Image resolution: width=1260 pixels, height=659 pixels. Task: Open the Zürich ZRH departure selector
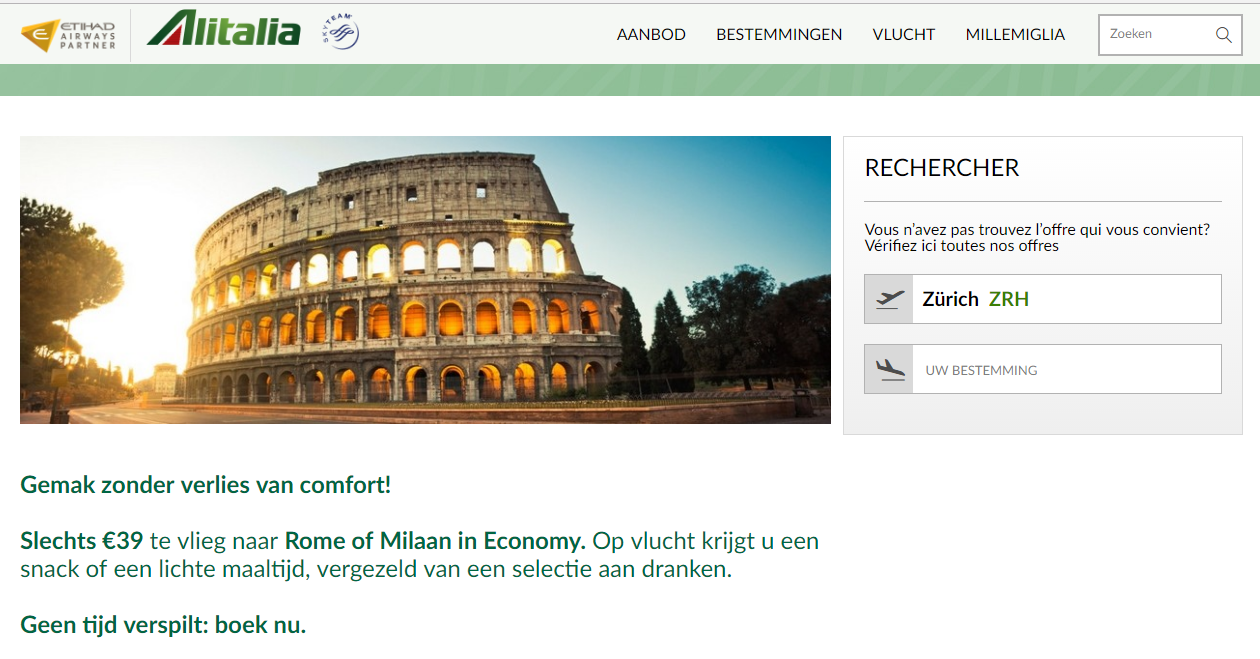(1043, 299)
